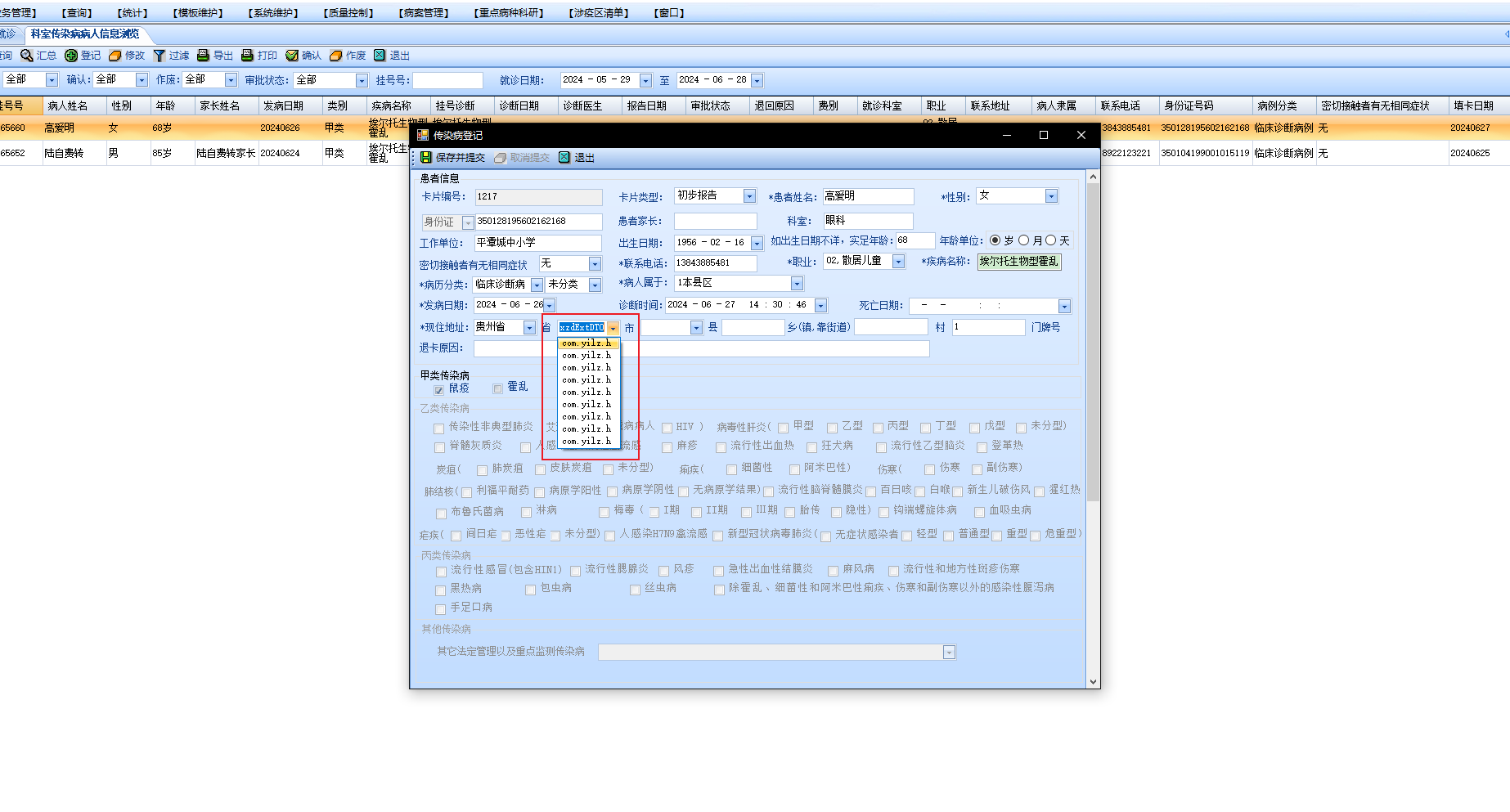
Task: Click the 传染病登记 title bar window icon
Action: (x=423, y=135)
